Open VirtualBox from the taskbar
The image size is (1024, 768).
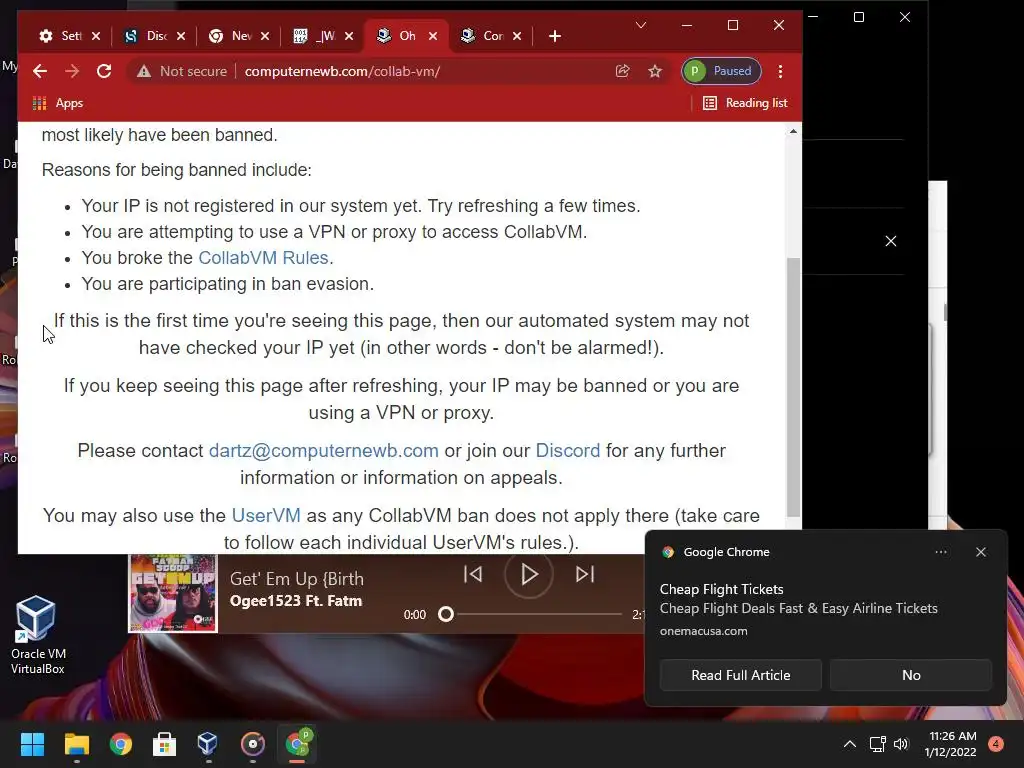point(208,744)
